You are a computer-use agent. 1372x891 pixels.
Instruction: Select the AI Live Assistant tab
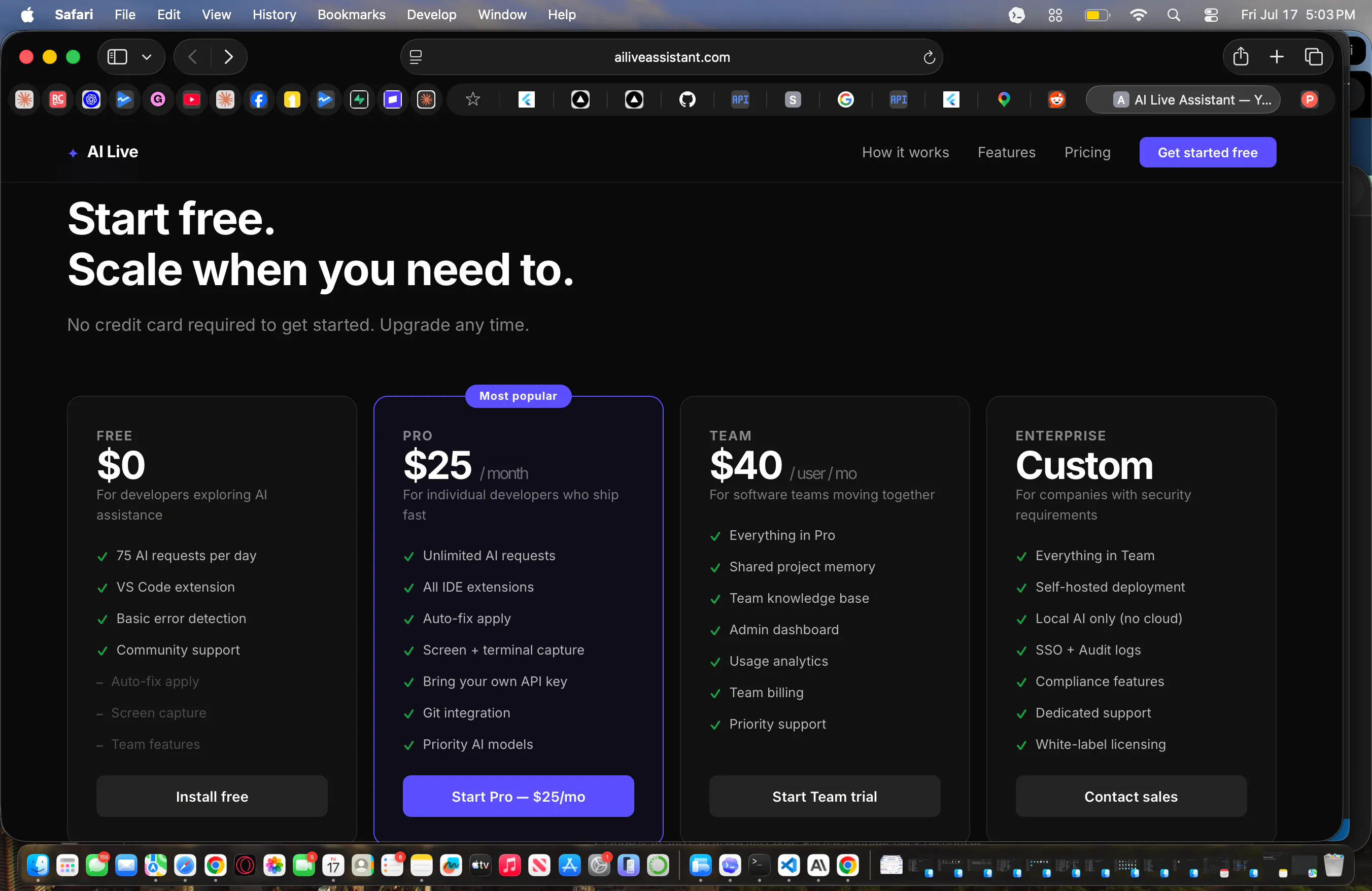pos(1183,99)
